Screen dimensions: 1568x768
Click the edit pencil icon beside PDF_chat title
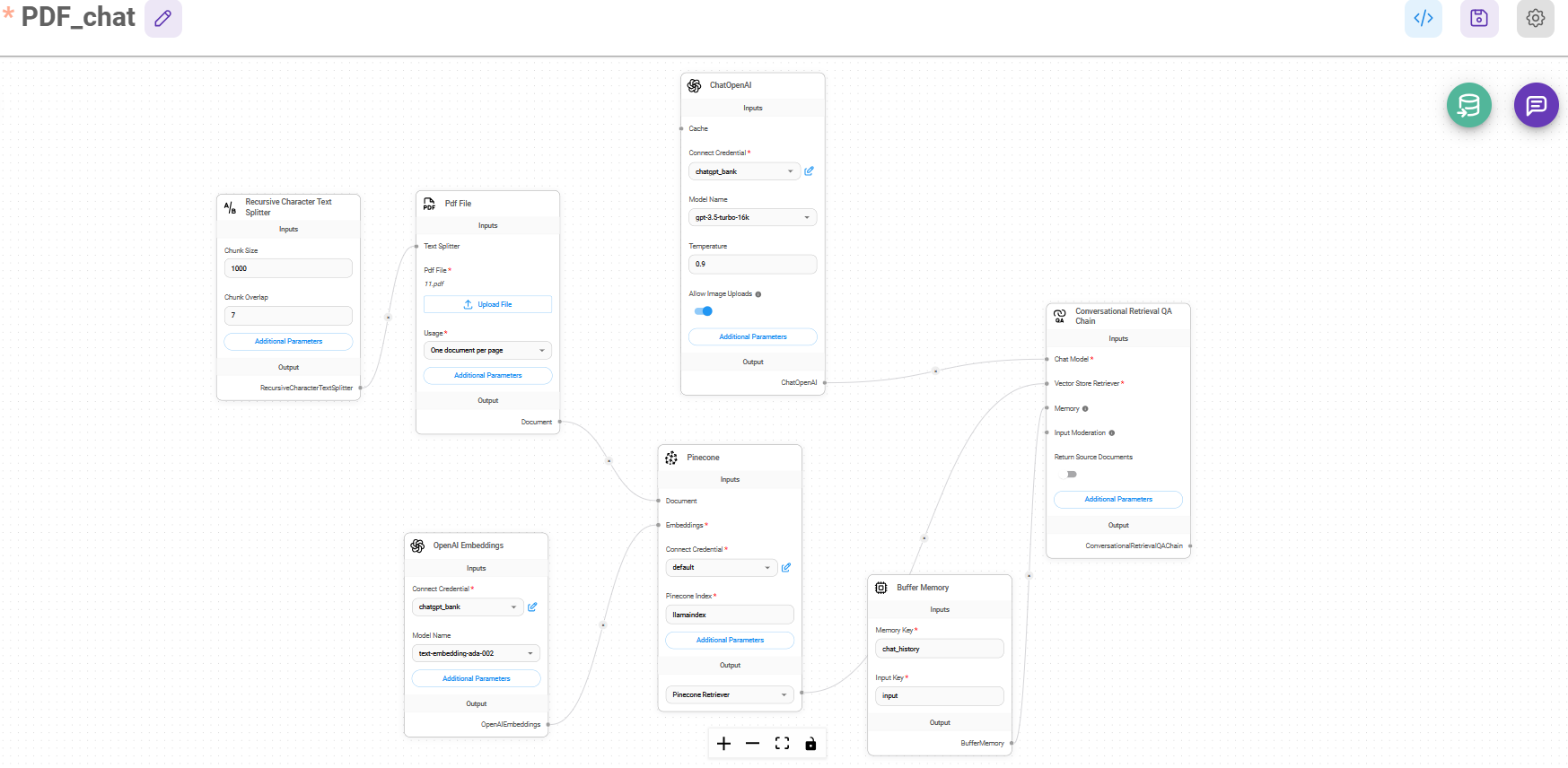pyautogui.click(x=163, y=18)
